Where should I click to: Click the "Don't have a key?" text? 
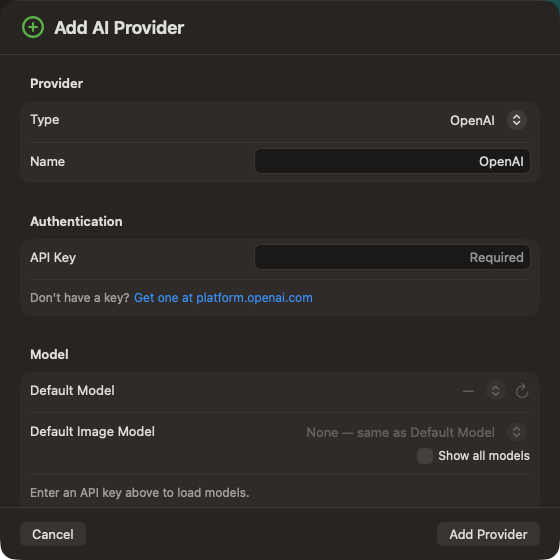80,298
